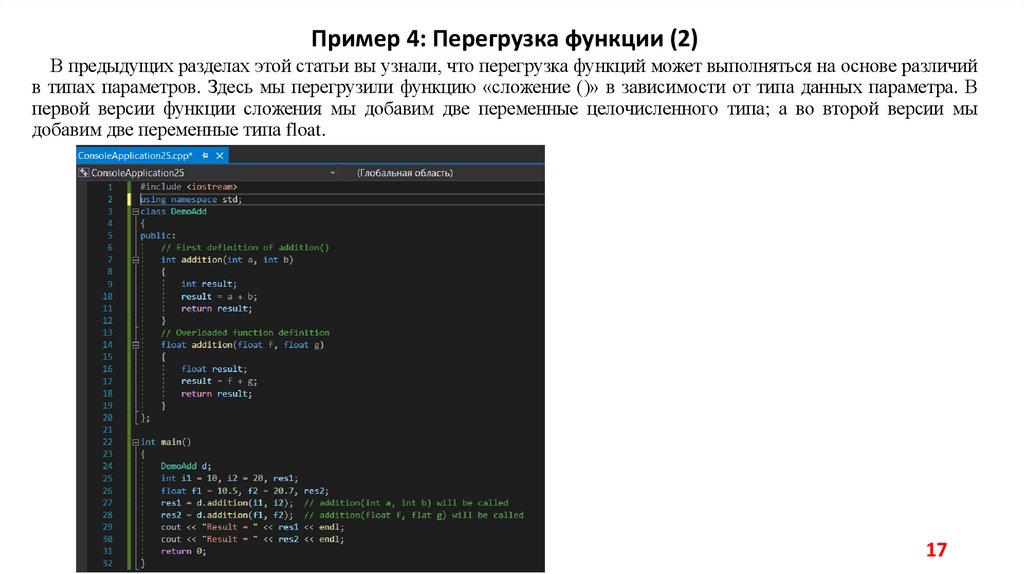This screenshot has height=574, width=1024.
Task: Collapse the int main() function block
Action: coord(136,442)
